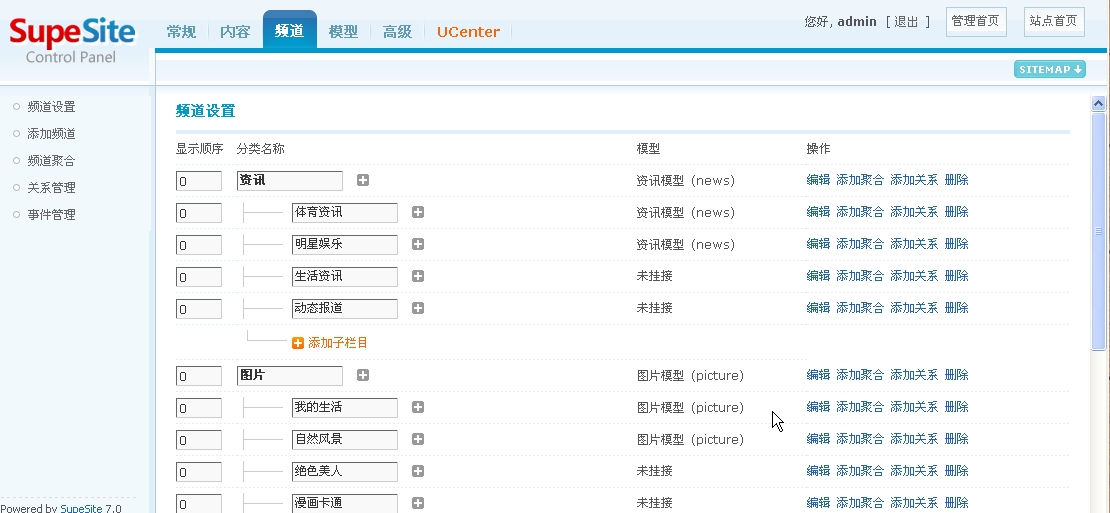Open the UCenter tab
1110x513 pixels.
point(468,32)
